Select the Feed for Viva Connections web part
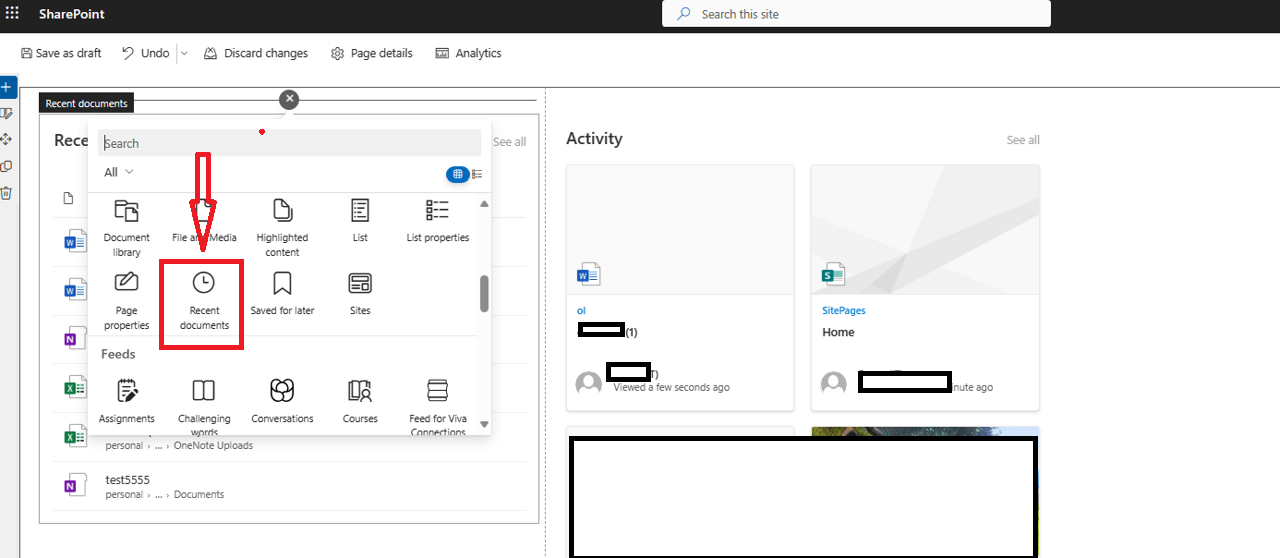This screenshot has height=558, width=1280. 438,407
